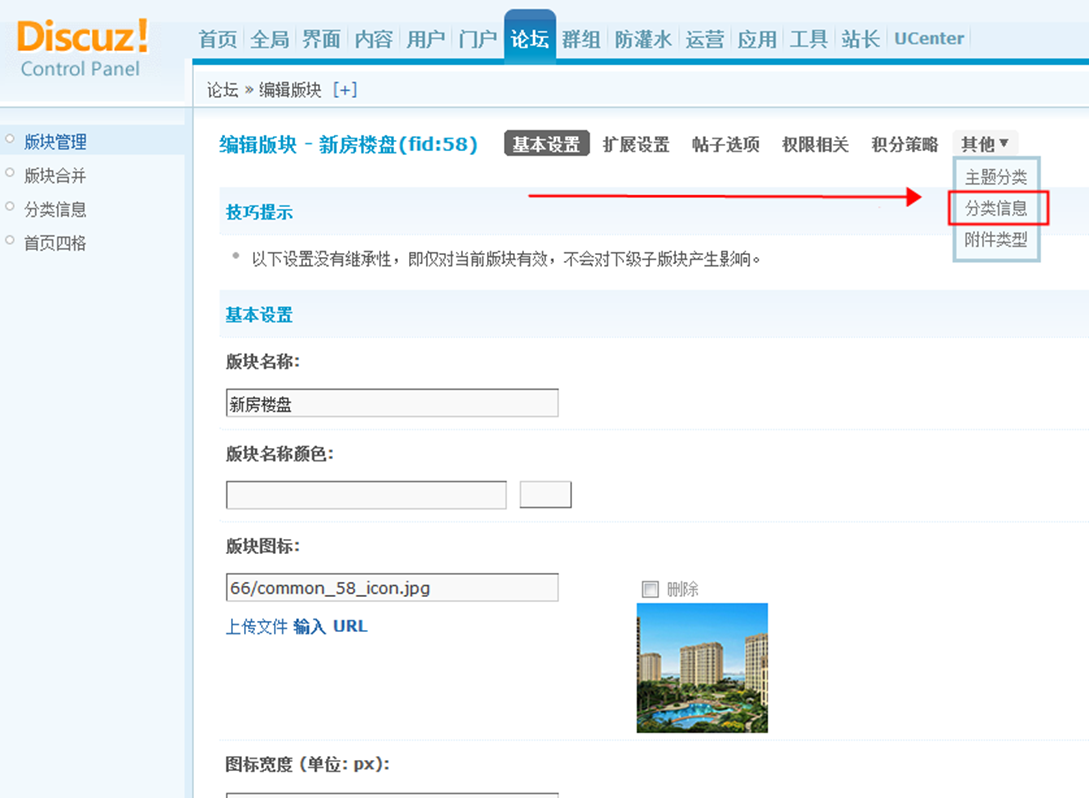The height and width of the screenshot is (798, 1089).
Task: Click the 技巧提示 section header
Action: click(259, 213)
